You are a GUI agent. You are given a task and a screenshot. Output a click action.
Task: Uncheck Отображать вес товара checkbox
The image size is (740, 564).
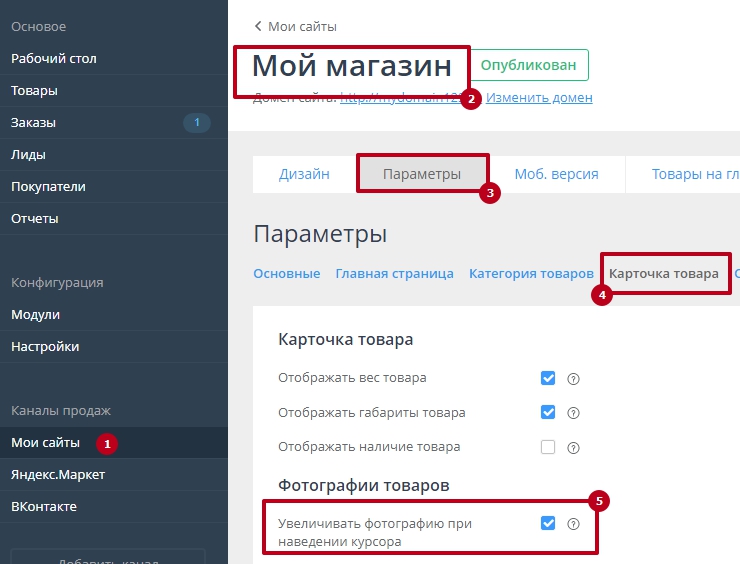click(x=548, y=378)
